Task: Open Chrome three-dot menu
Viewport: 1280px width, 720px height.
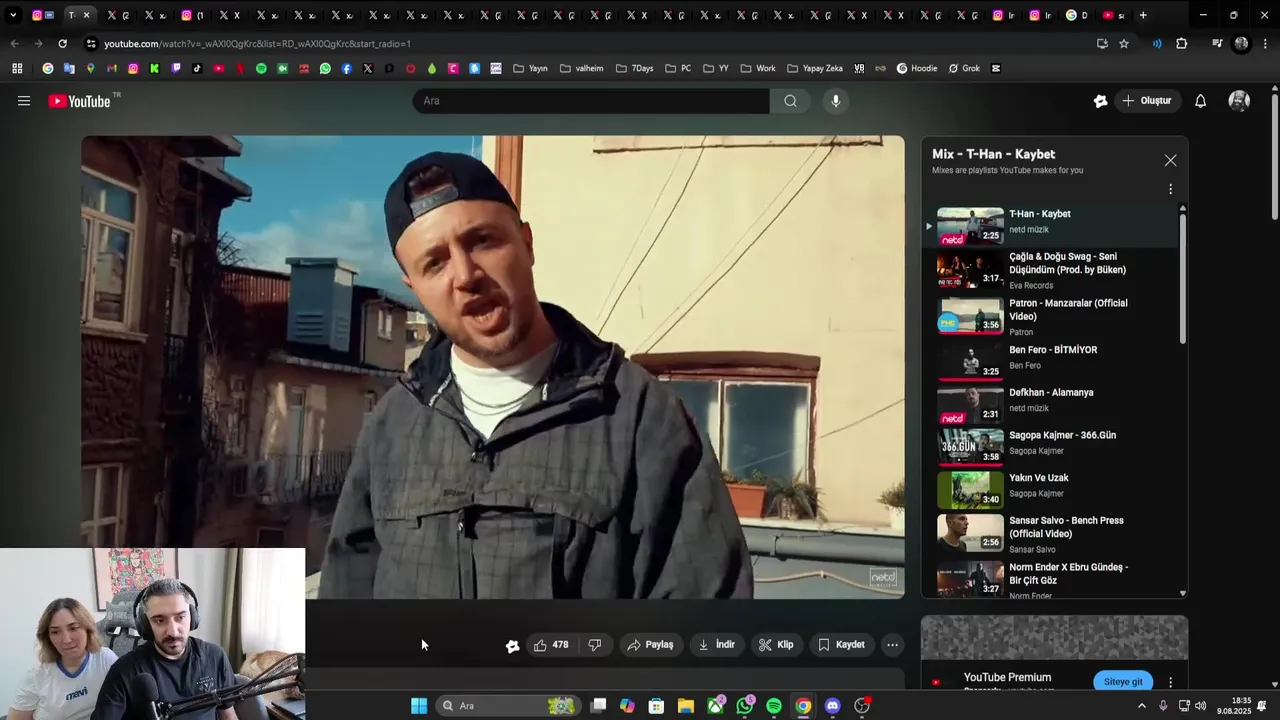Action: (x=1265, y=44)
